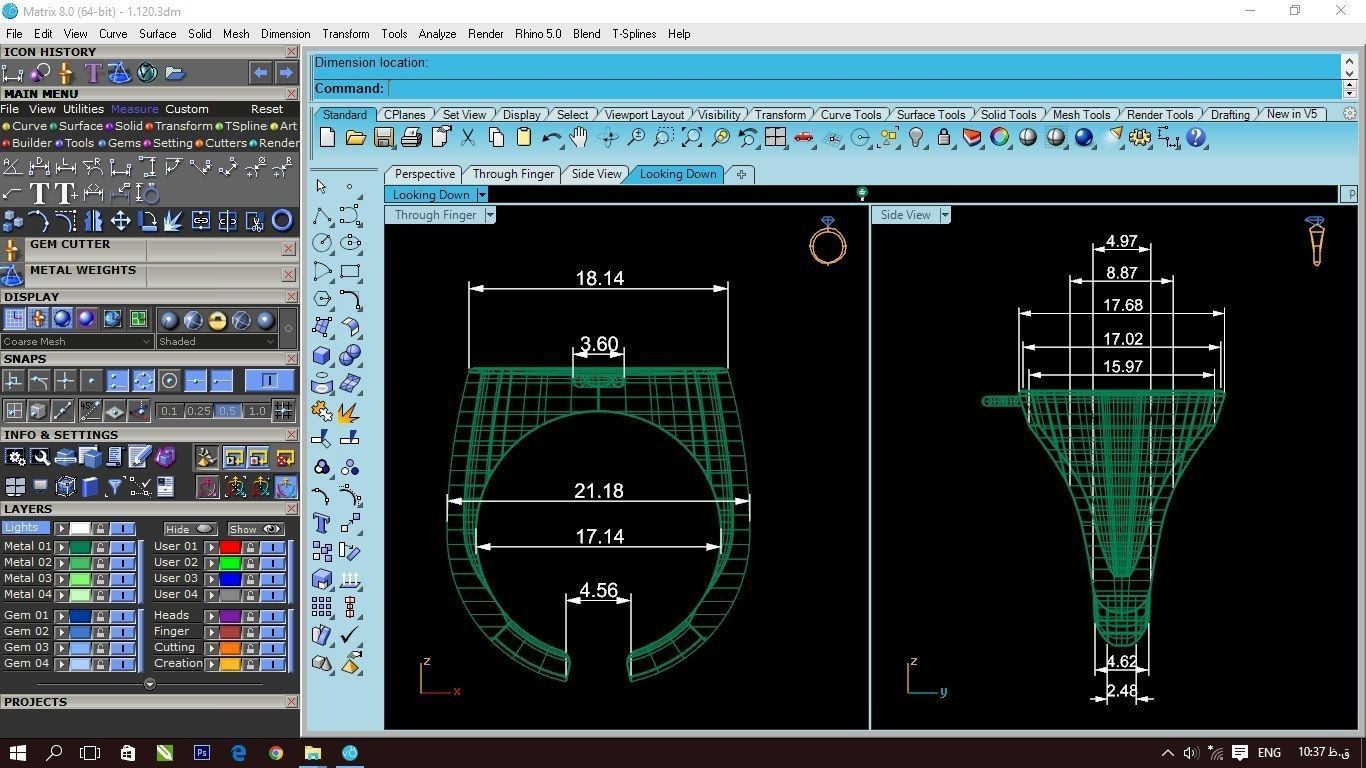Click the Show layers button
Viewport: 1366px width, 768px height.
pos(256,529)
